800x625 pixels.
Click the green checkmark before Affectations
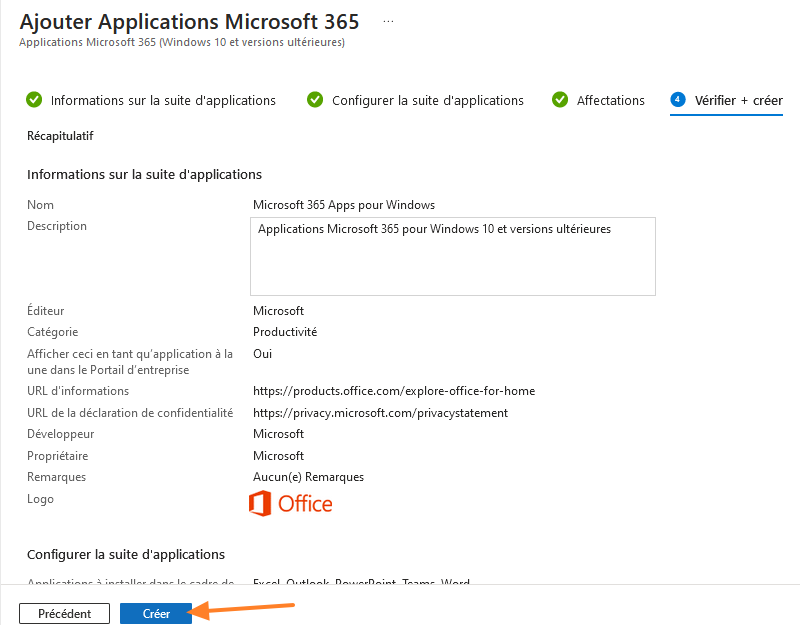tap(560, 100)
